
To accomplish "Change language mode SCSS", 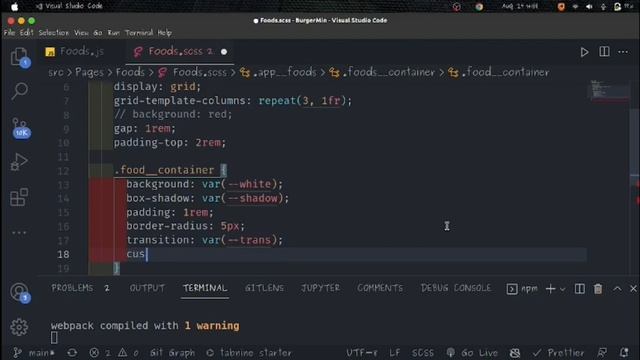I will click(x=422, y=353).
